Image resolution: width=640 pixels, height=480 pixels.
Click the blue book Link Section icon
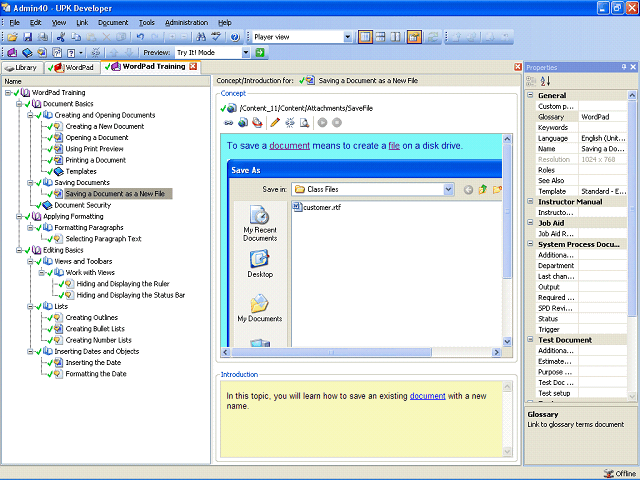point(27,52)
